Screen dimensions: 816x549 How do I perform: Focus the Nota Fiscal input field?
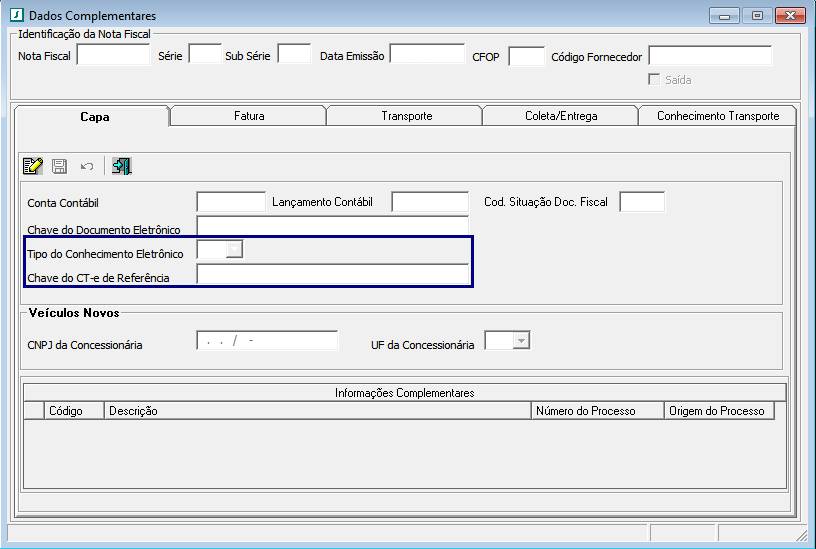tap(113, 56)
